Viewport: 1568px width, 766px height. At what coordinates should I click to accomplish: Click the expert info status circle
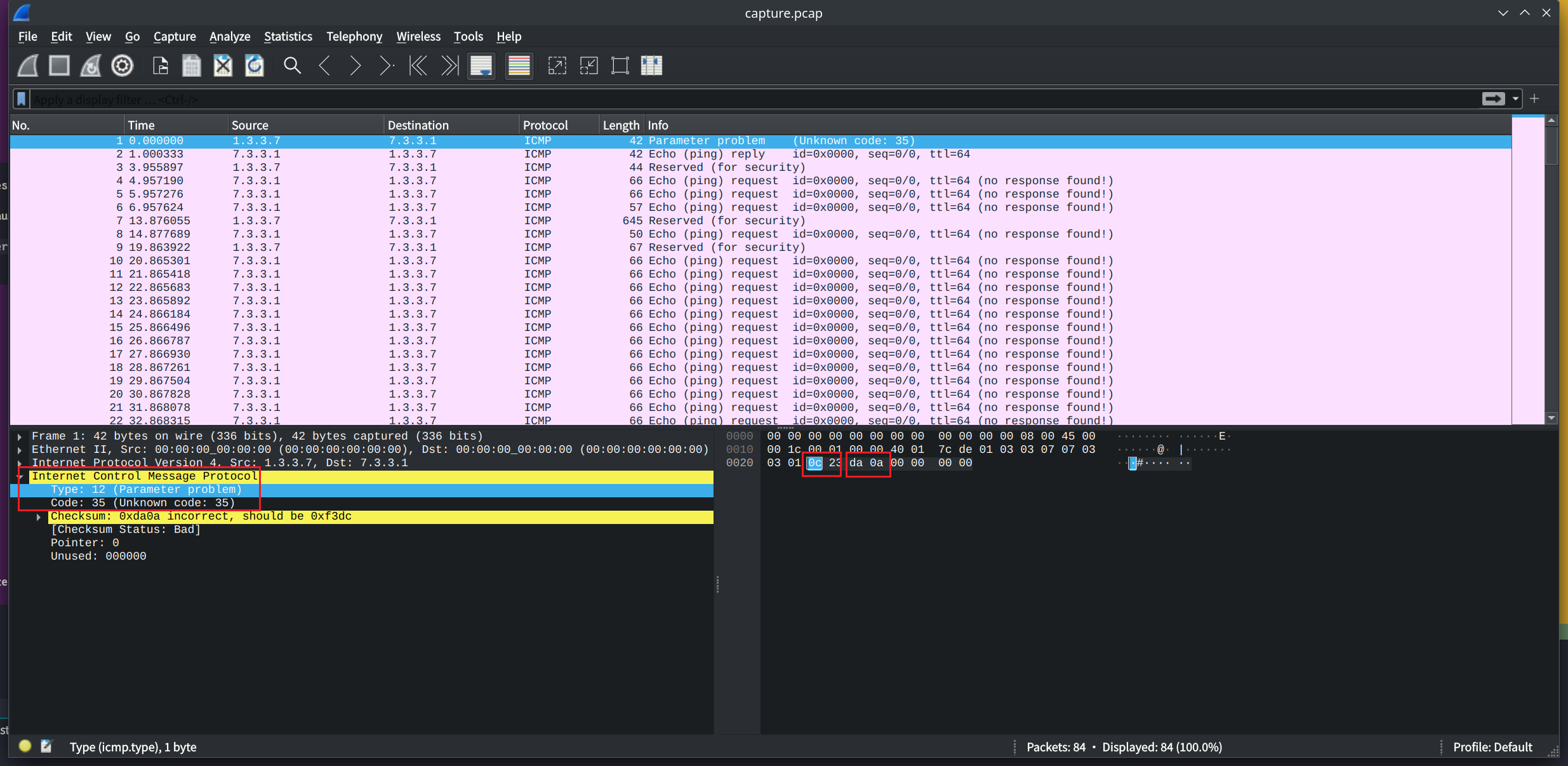25,746
